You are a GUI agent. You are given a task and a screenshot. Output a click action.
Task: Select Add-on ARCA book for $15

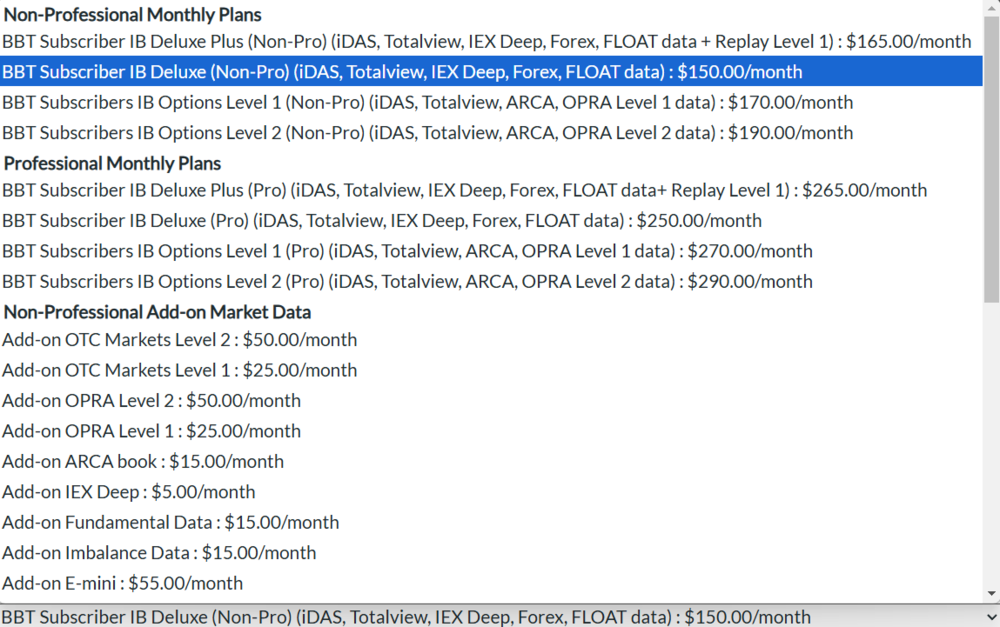click(x=143, y=462)
